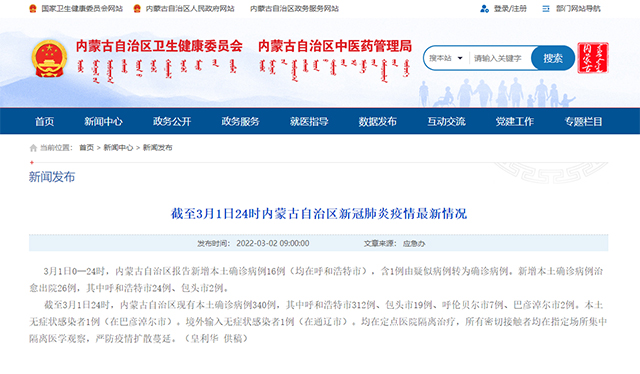This screenshot has width=640, height=374.
Task: Open 政务公开 navigation item
Action: pos(172,121)
